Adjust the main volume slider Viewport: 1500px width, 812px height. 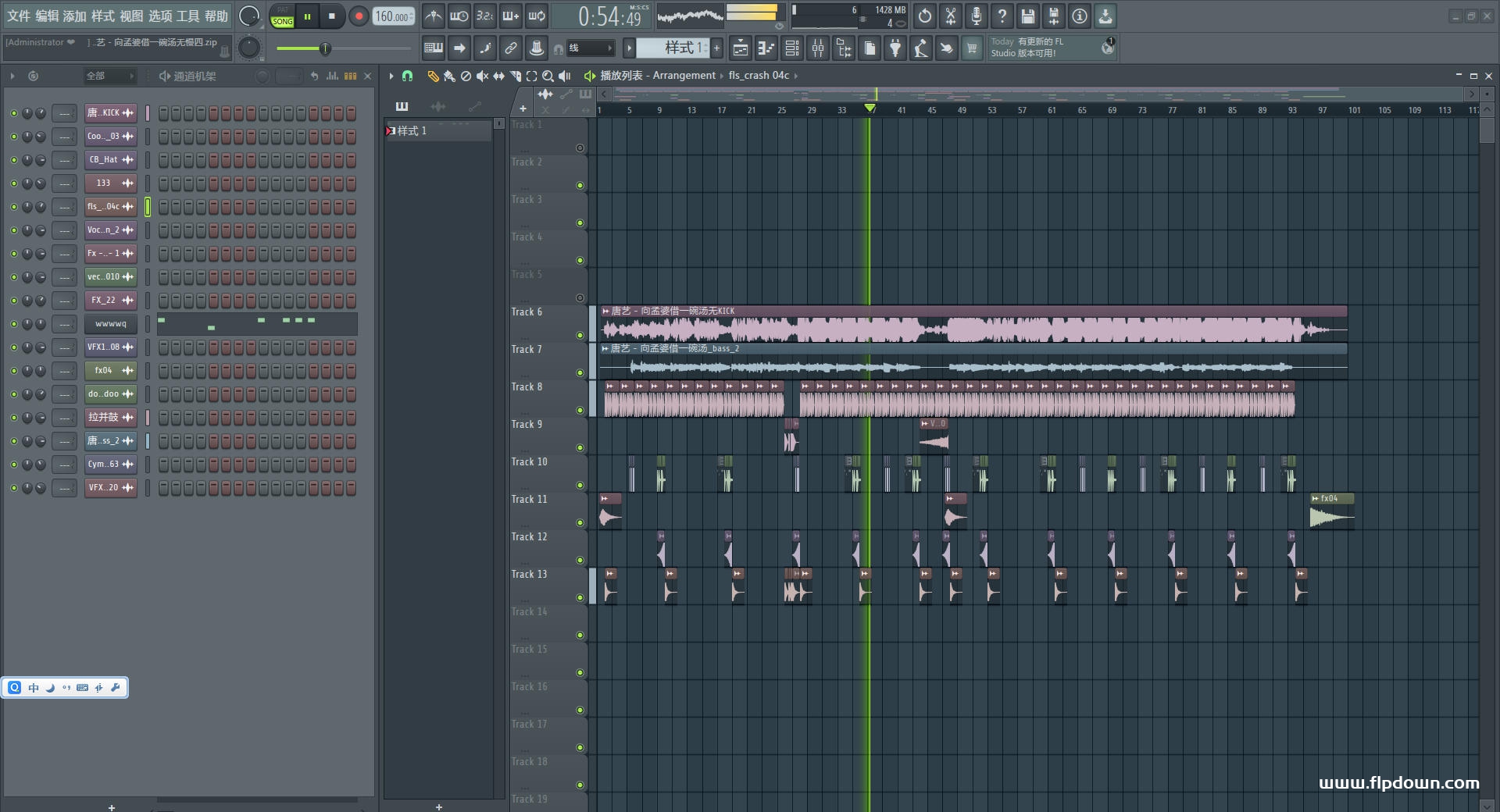(325, 49)
